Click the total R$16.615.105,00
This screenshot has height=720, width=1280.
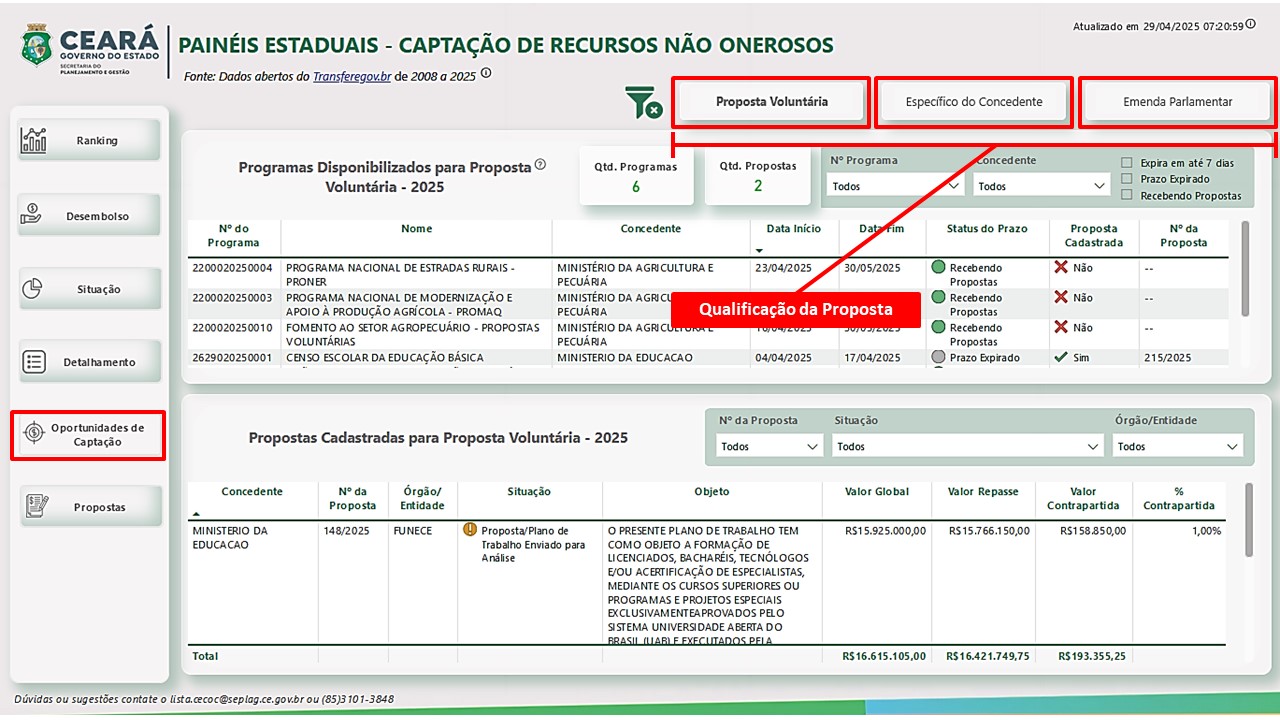click(x=884, y=656)
